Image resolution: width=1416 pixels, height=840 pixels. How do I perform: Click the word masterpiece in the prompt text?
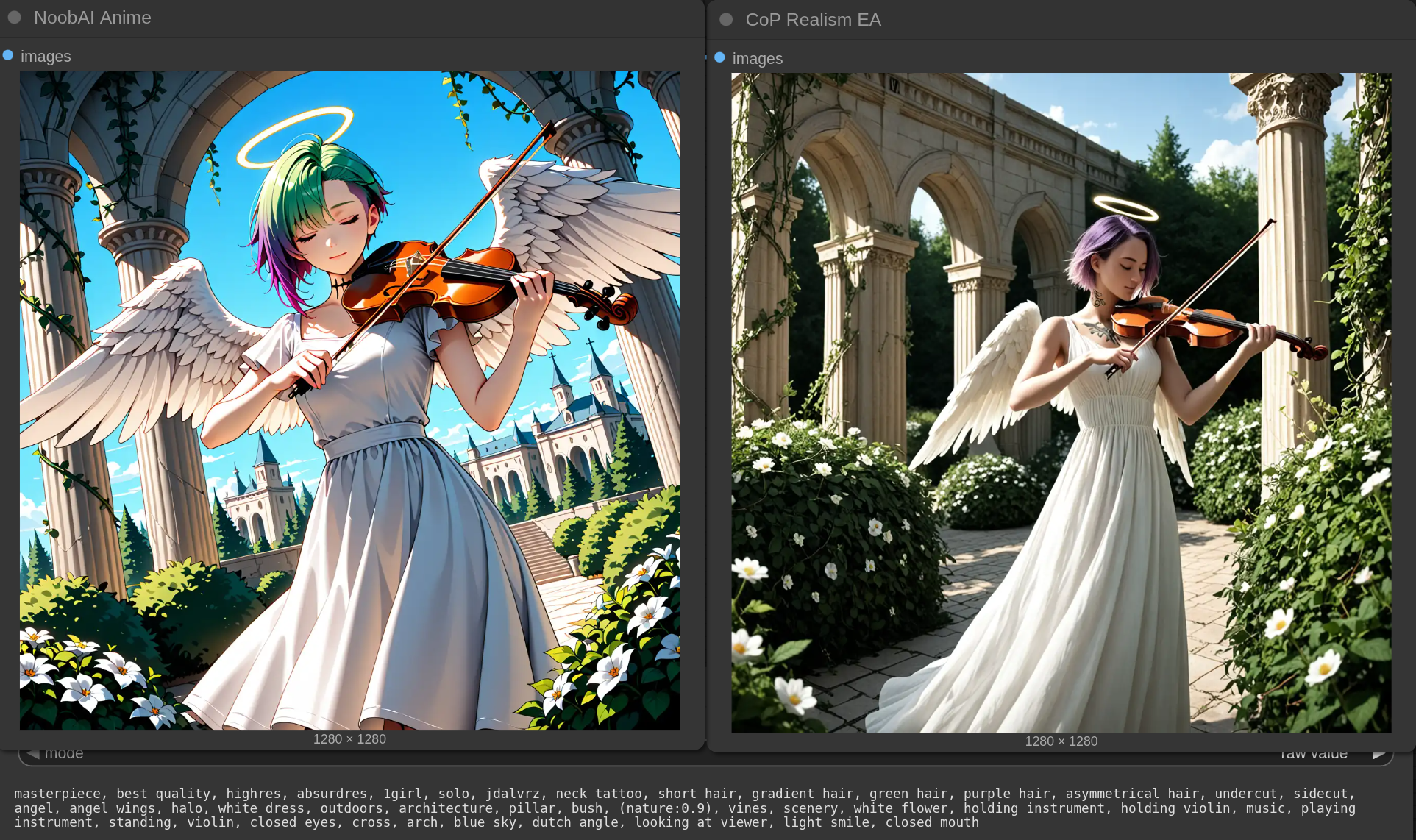click(57, 794)
